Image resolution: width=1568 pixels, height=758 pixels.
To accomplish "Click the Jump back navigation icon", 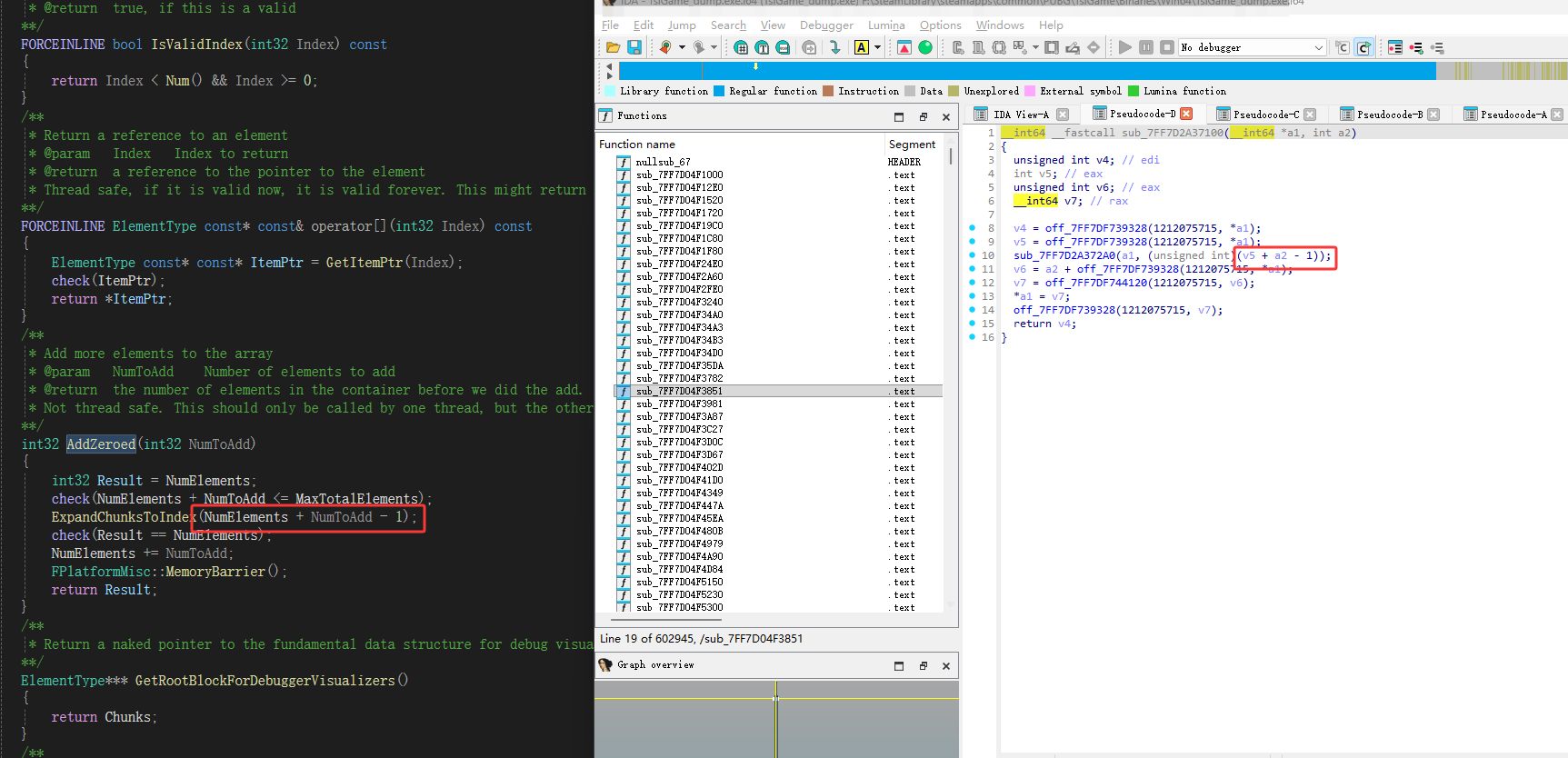I will 666,47.
